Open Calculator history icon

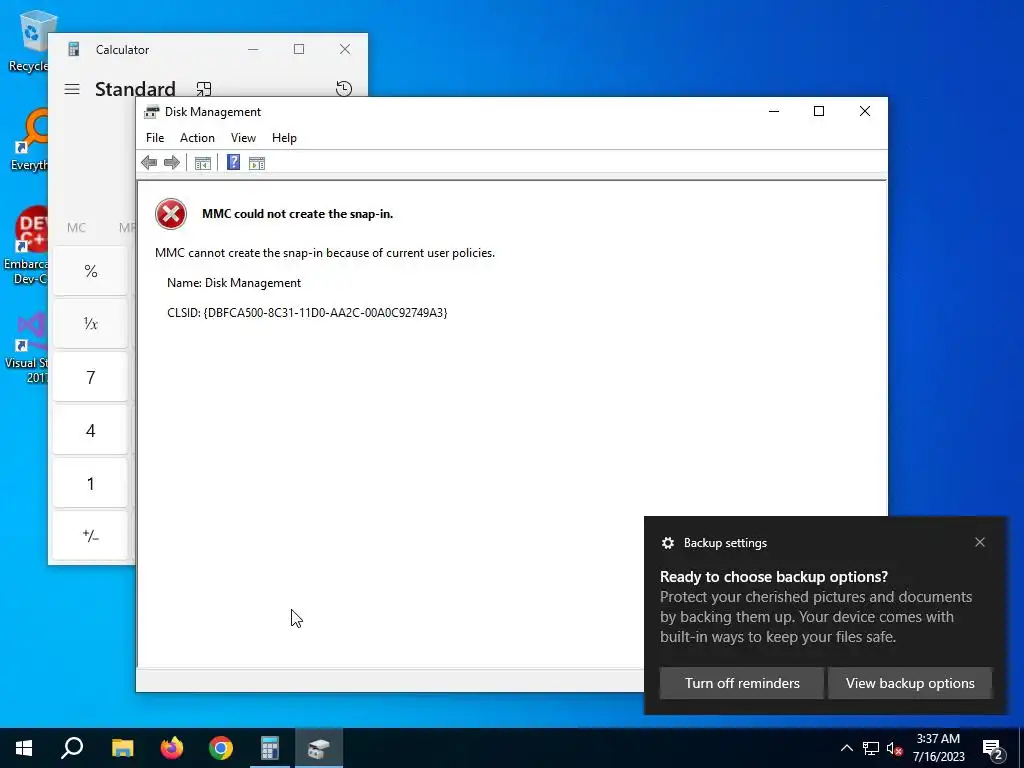click(344, 89)
